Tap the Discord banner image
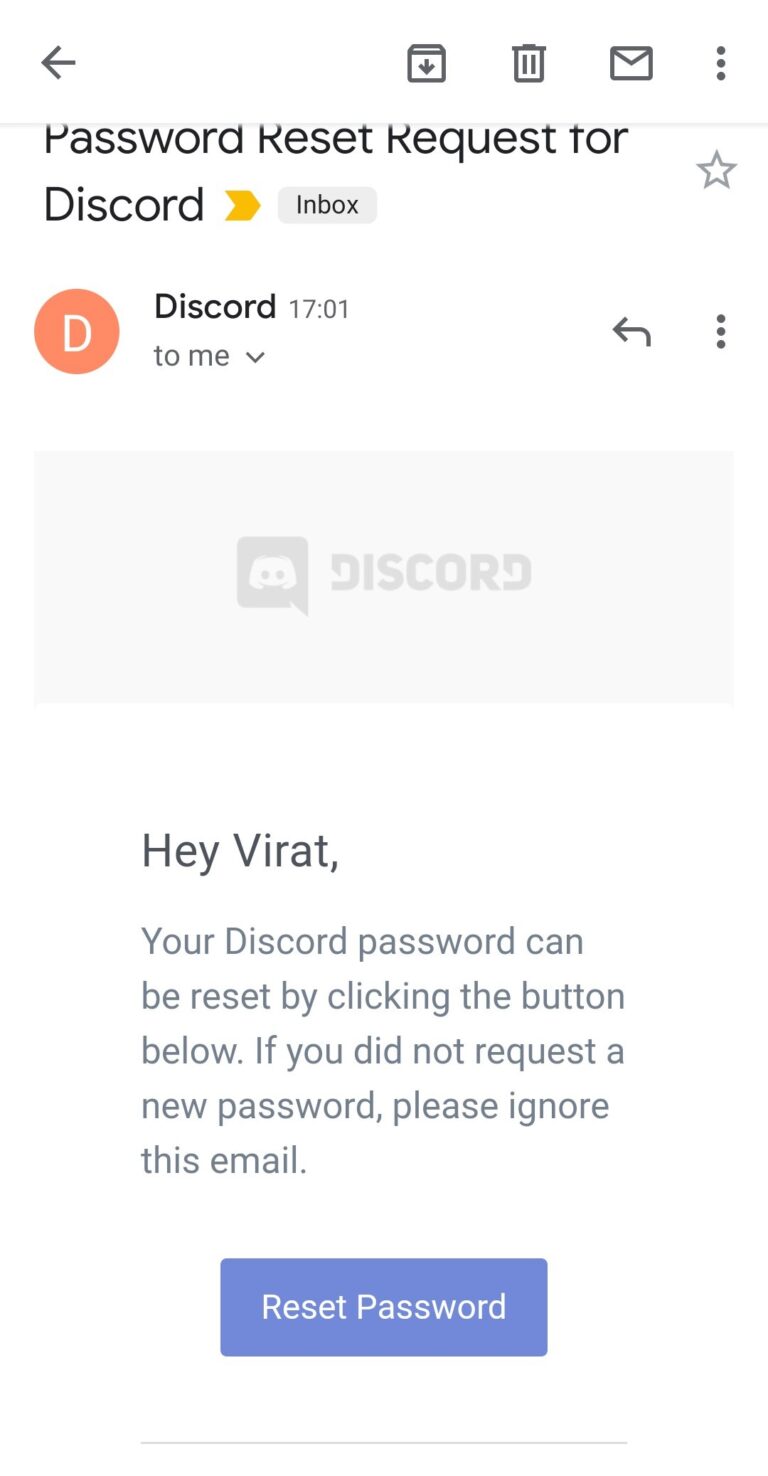768x1476 pixels. [383, 576]
